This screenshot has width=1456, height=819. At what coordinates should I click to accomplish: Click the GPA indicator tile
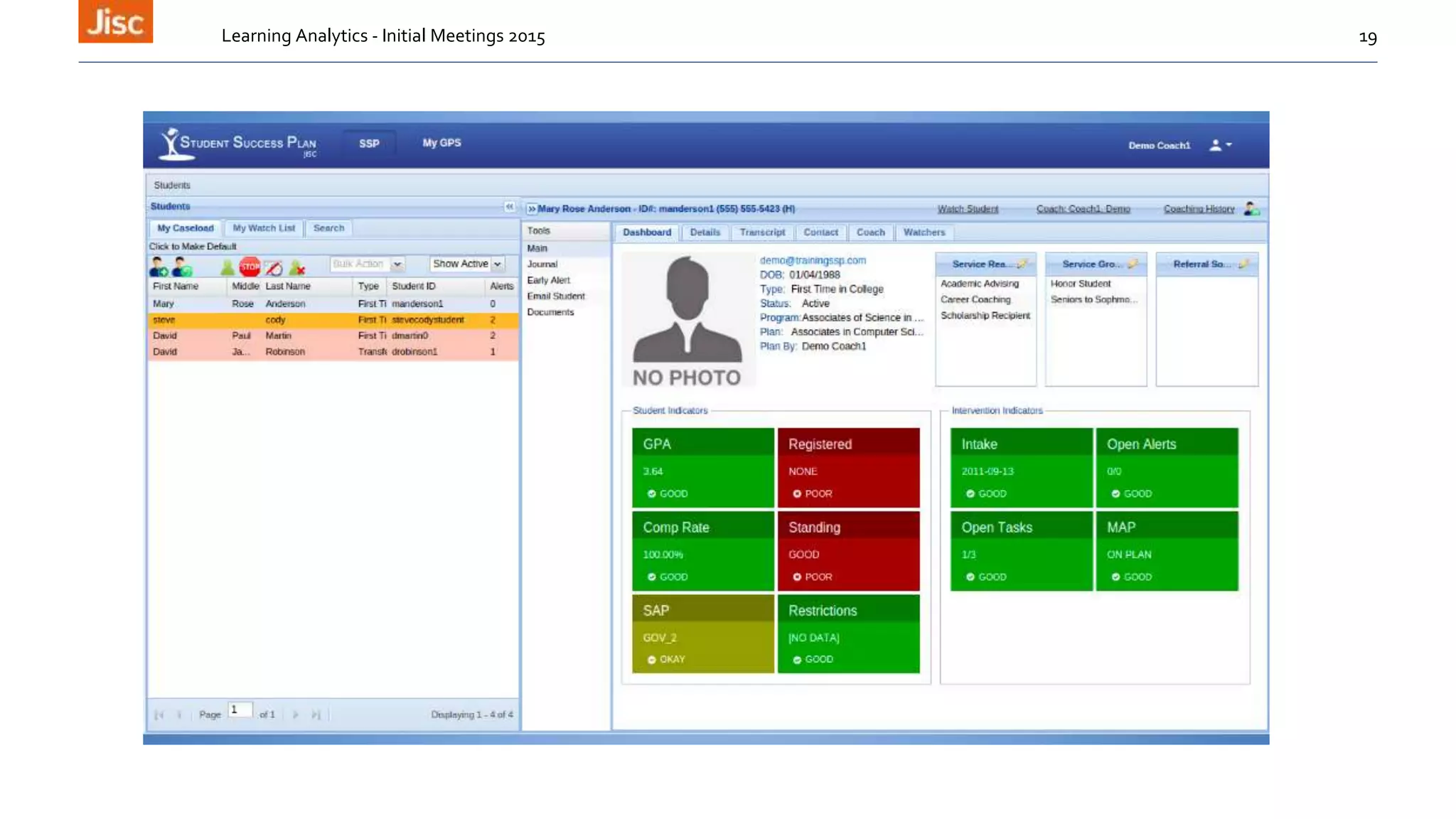tap(702, 468)
